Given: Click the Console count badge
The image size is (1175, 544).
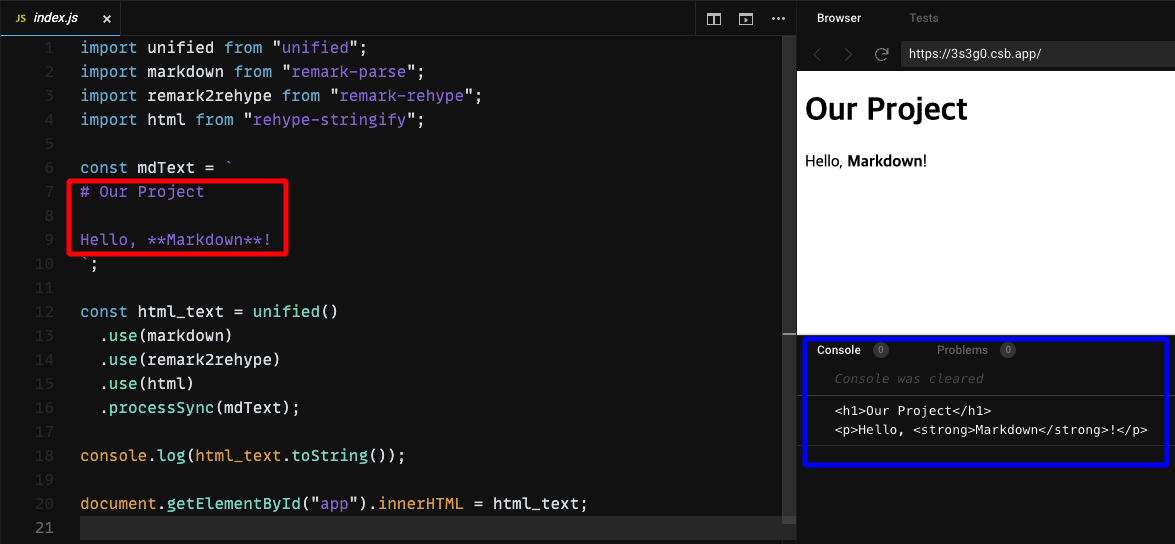Looking at the screenshot, I should [881, 350].
